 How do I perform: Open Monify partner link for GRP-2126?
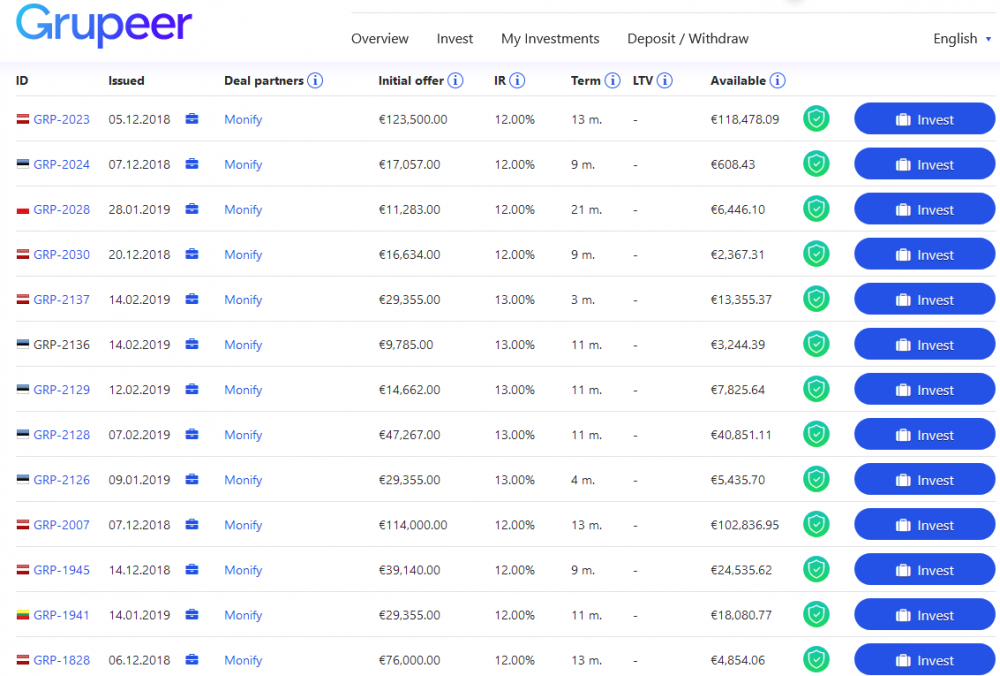(x=243, y=480)
